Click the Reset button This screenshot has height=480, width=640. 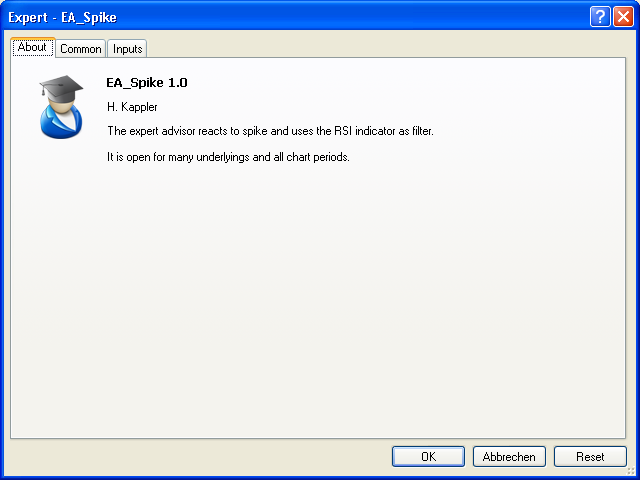tap(590, 456)
